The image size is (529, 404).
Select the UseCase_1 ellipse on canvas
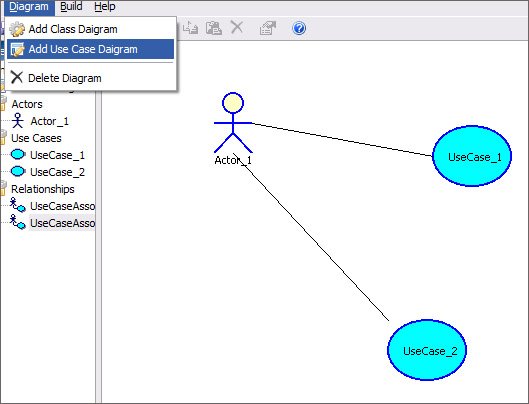[472, 156]
